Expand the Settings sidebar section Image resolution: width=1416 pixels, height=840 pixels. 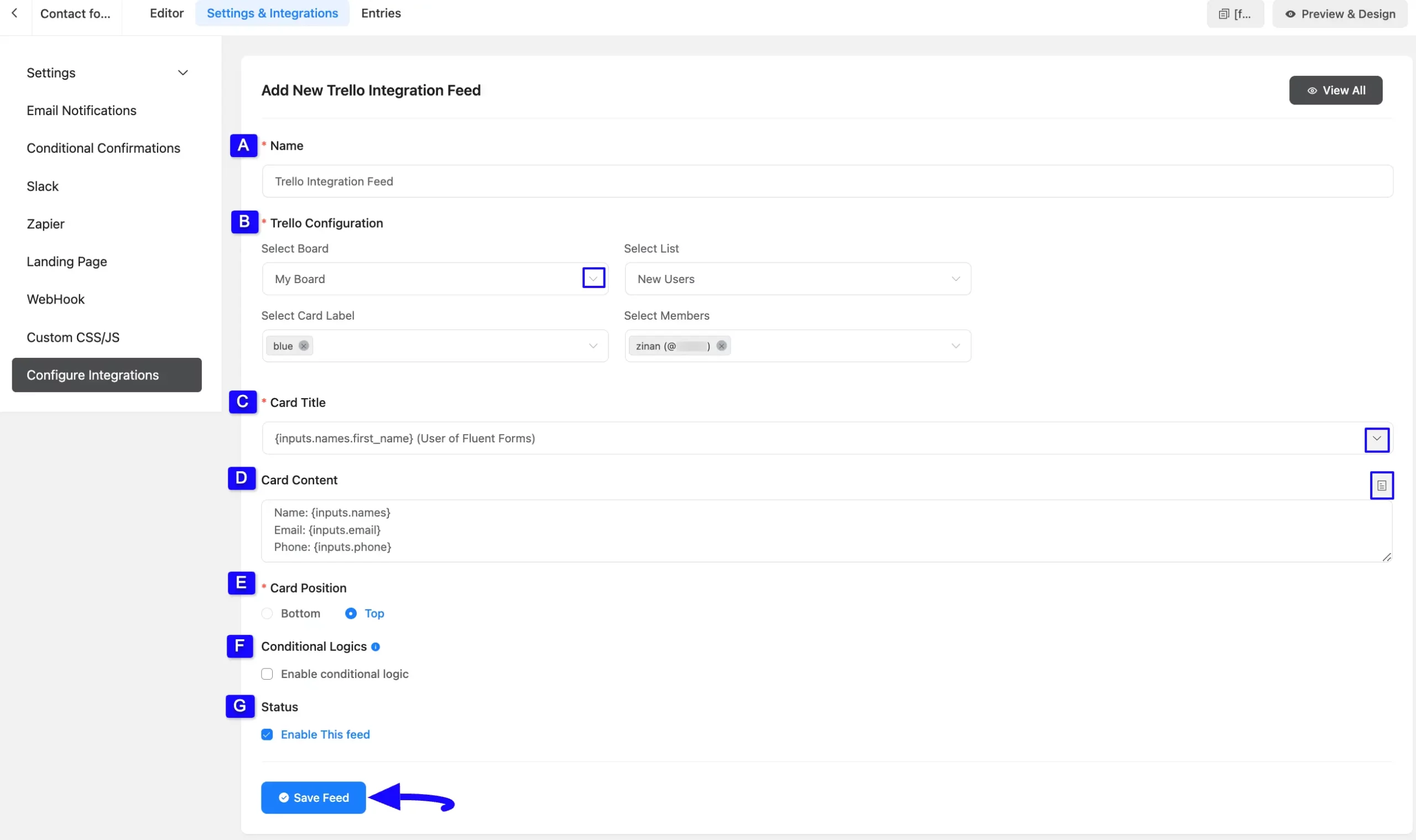106,72
